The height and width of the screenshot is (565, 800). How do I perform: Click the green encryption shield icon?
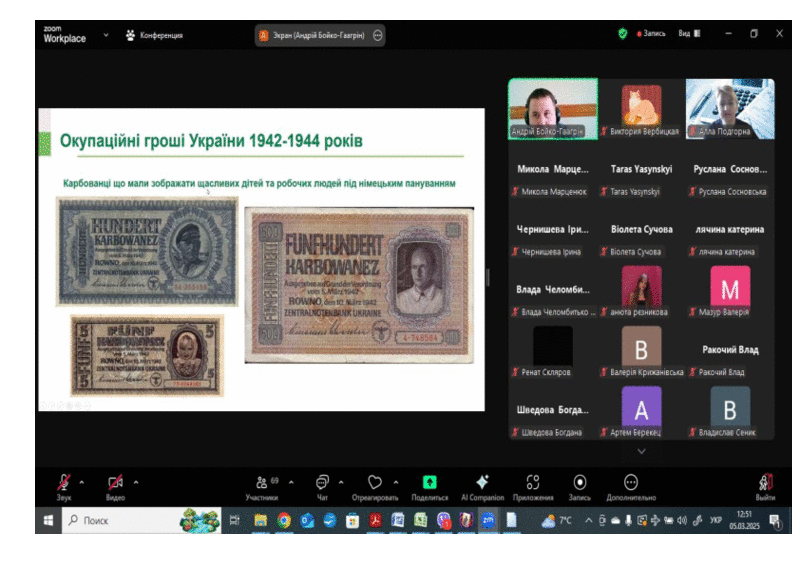click(x=622, y=34)
